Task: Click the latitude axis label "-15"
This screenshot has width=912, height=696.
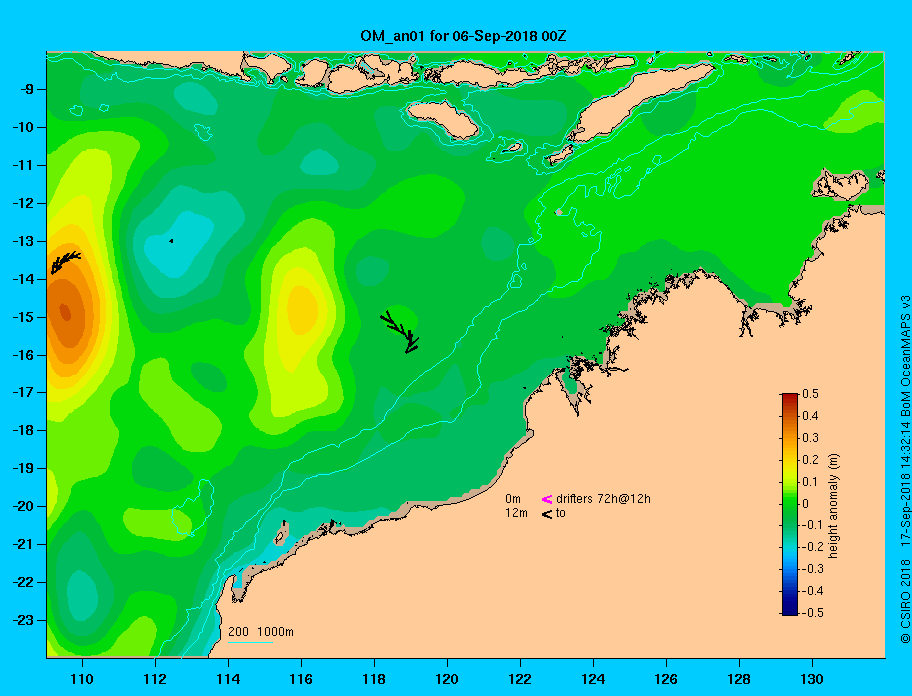Action: click(x=23, y=317)
